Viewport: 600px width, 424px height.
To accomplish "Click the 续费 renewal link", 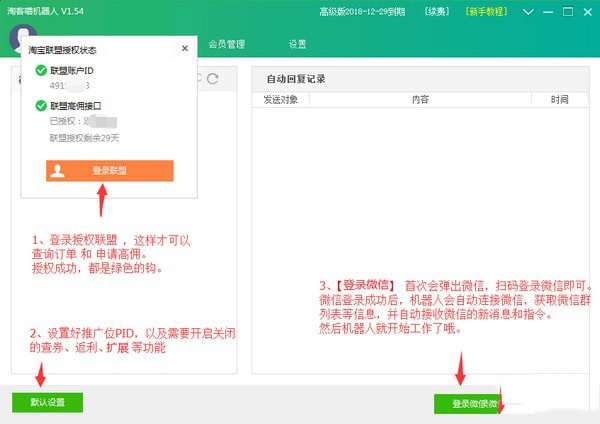I will (437, 12).
